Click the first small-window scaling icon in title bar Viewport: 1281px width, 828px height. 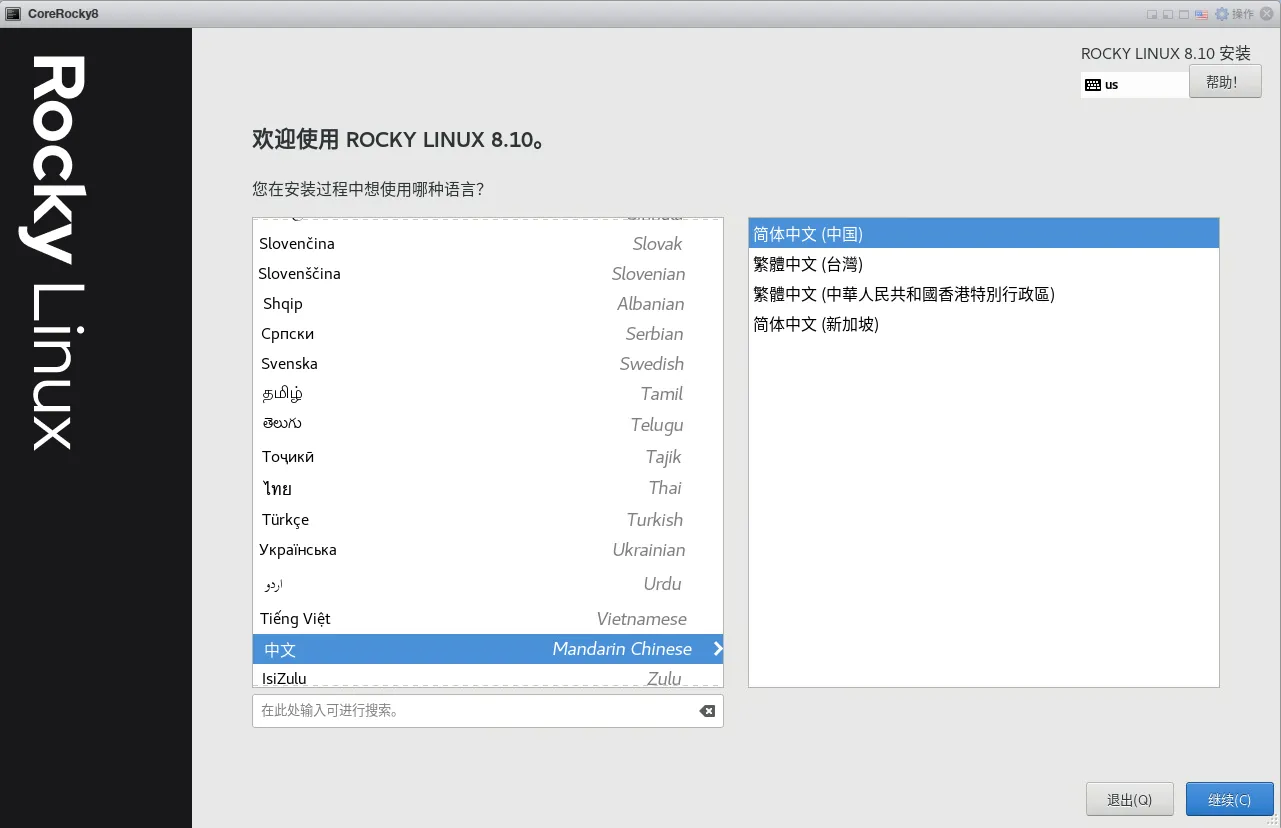point(1152,14)
